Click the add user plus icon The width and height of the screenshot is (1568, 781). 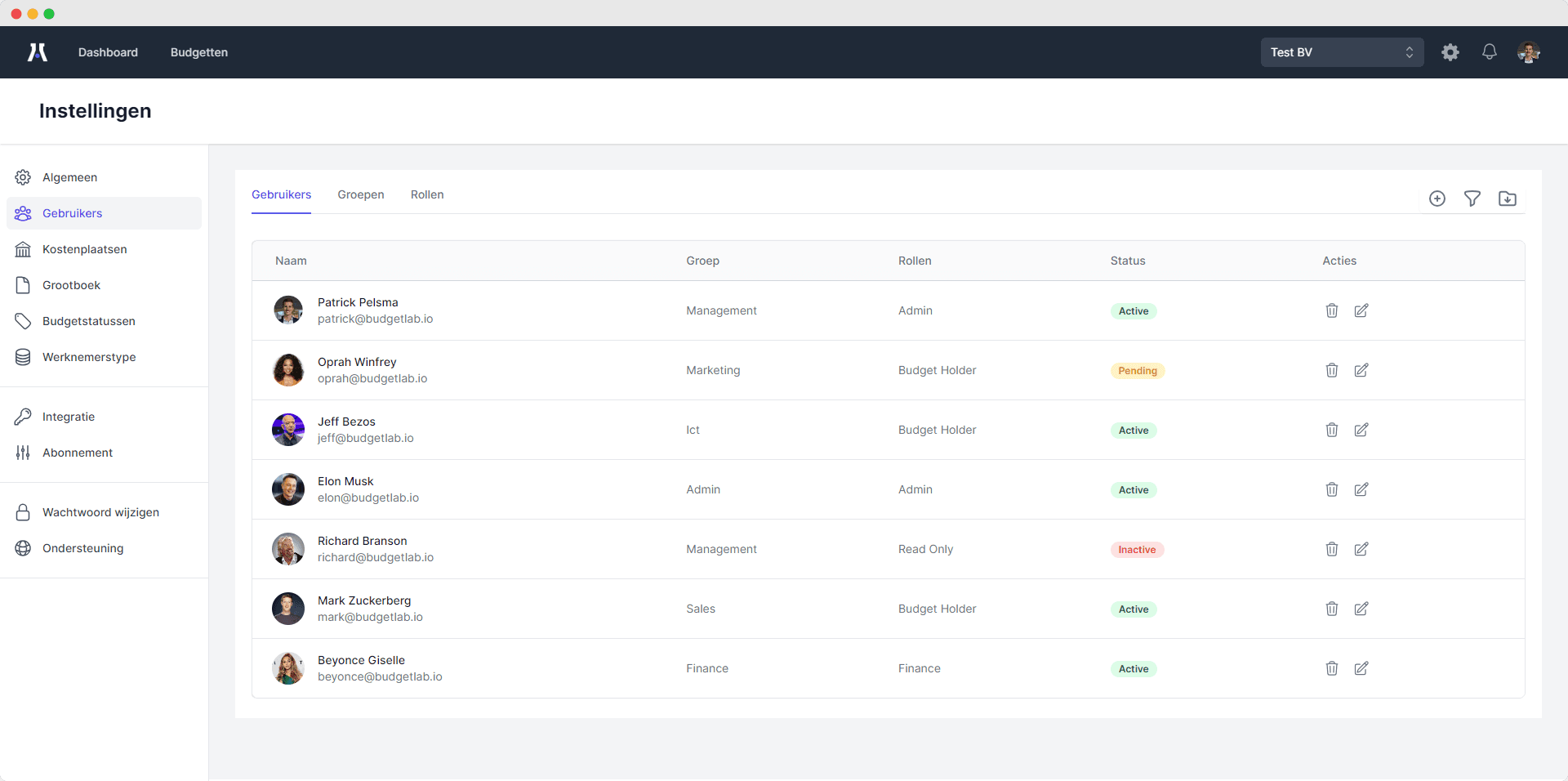pos(1437,199)
